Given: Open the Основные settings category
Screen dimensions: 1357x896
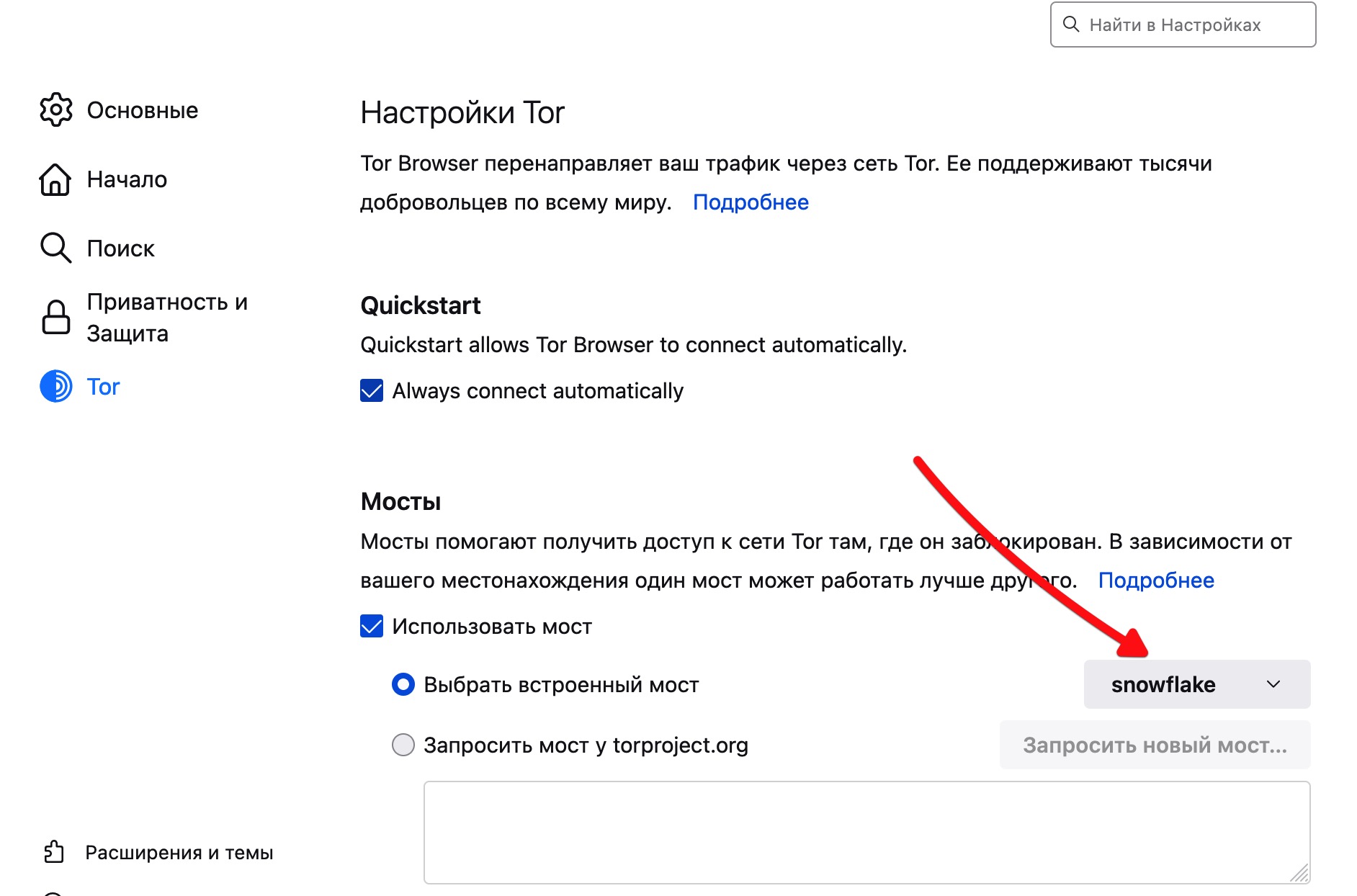Looking at the screenshot, I should coord(142,110).
